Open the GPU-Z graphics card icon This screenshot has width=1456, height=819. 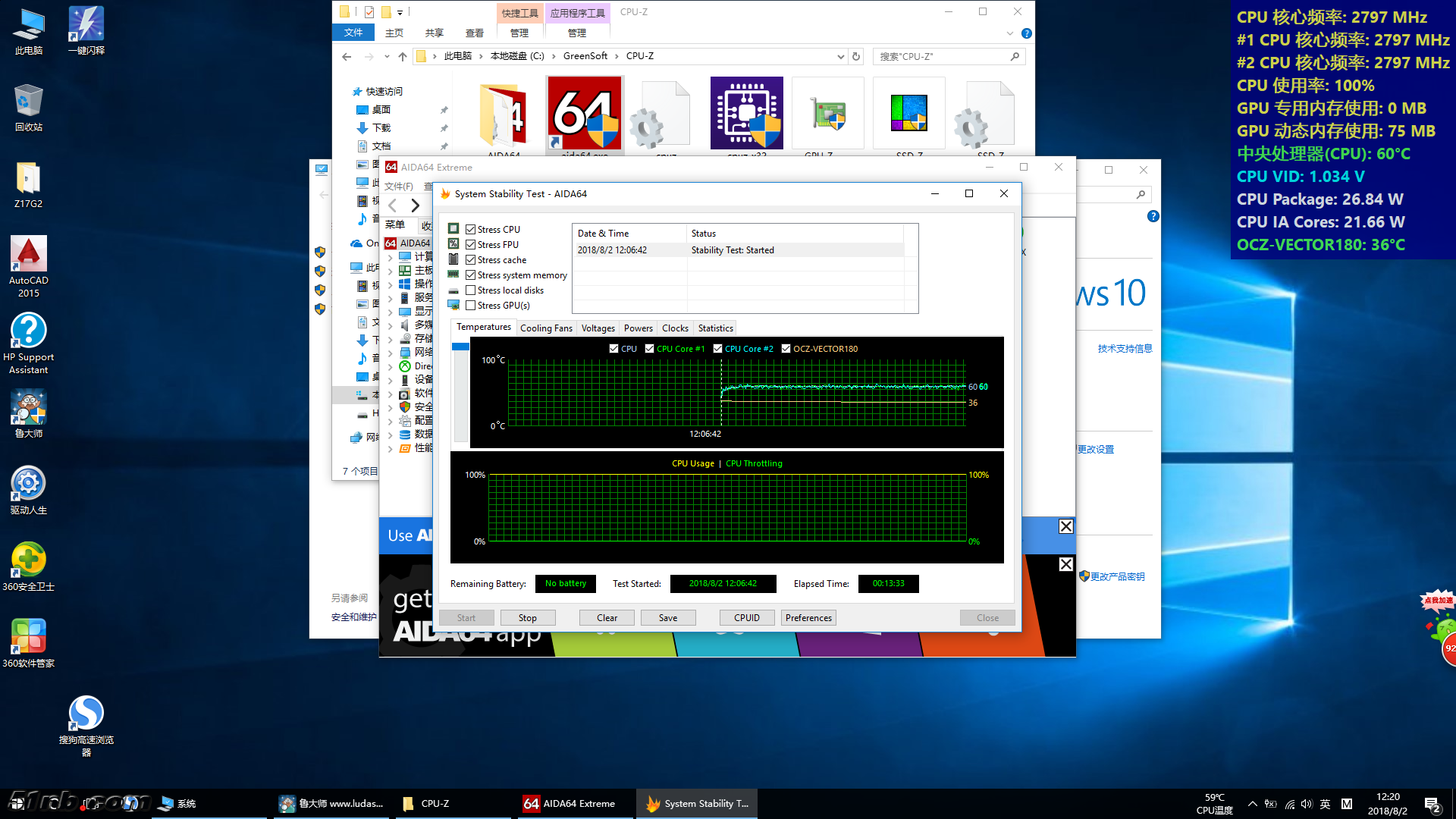(x=827, y=114)
